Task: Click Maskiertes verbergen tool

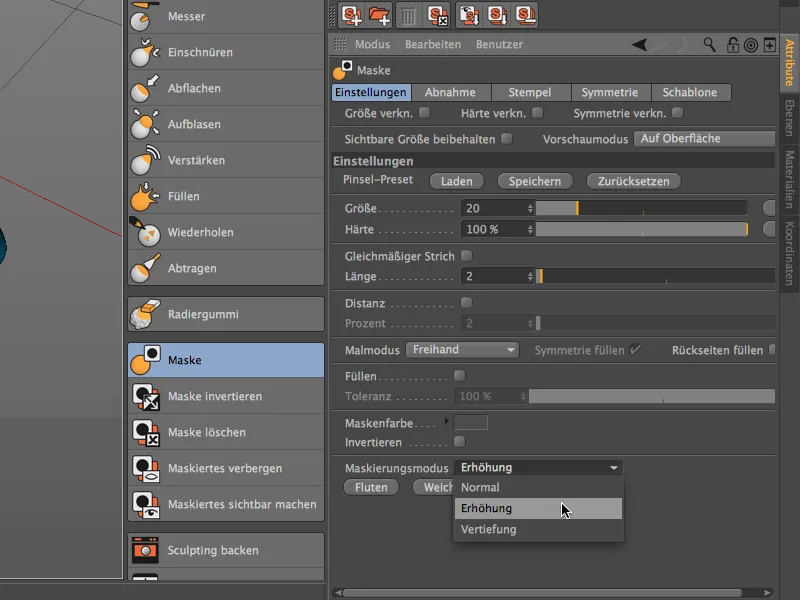Action: click(x=226, y=468)
